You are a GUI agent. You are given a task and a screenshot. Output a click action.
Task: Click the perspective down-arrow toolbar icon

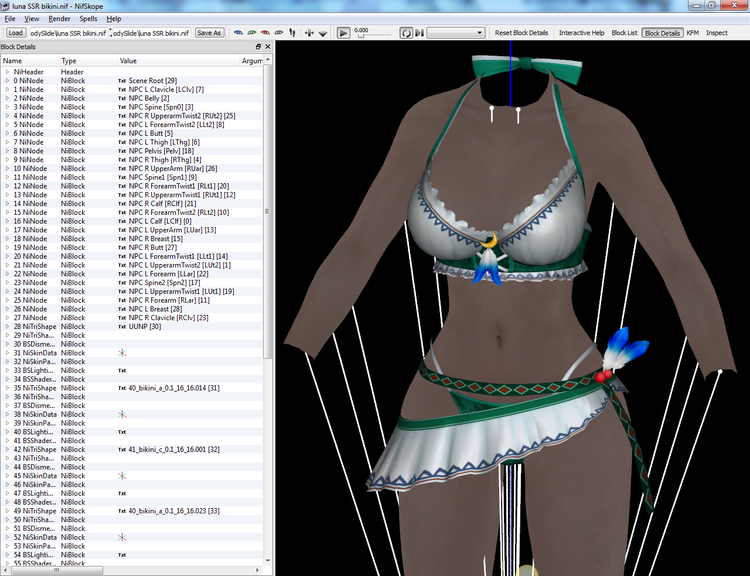point(323,33)
